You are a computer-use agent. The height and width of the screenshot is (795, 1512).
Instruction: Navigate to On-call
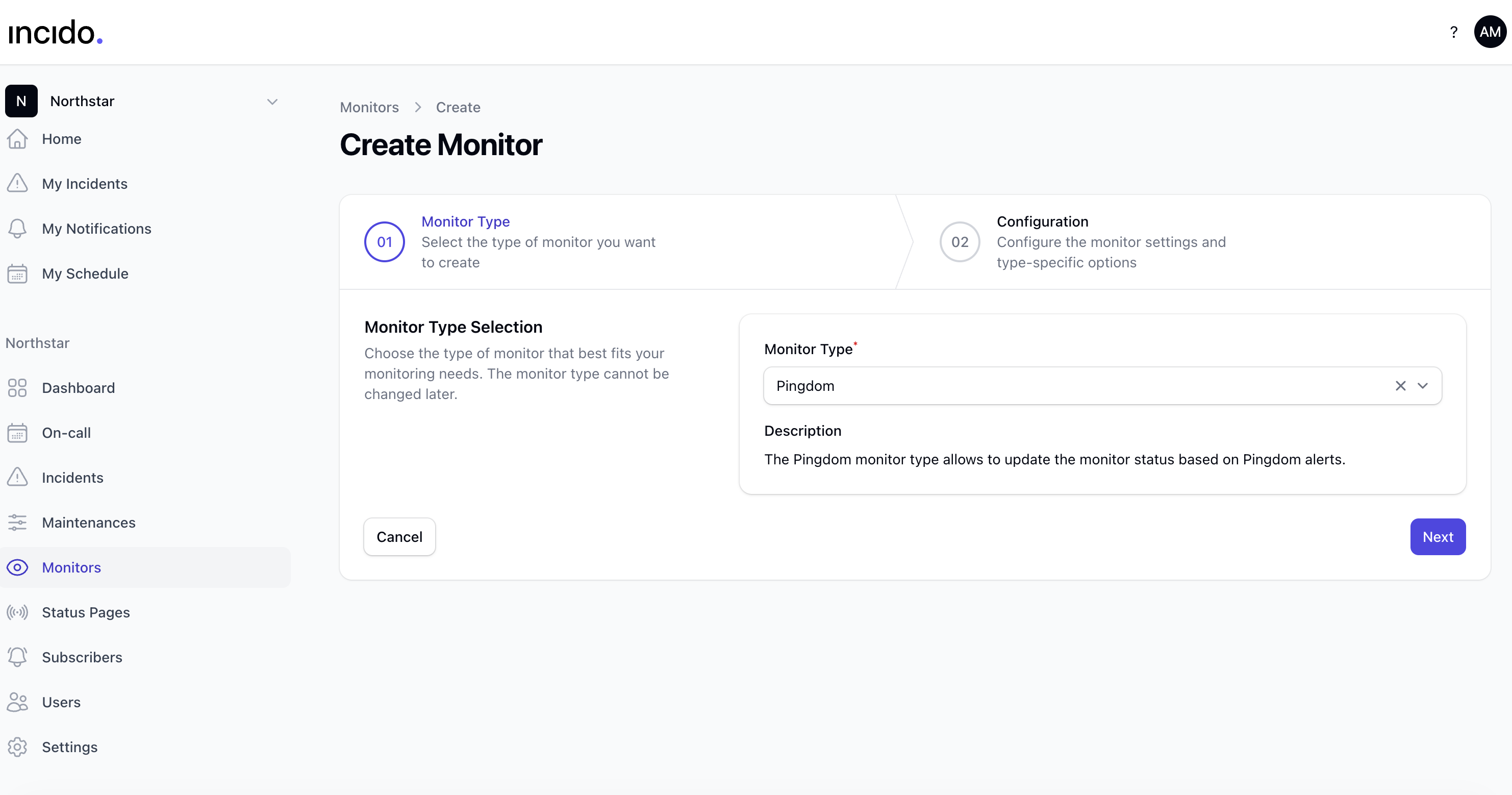tap(66, 433)
